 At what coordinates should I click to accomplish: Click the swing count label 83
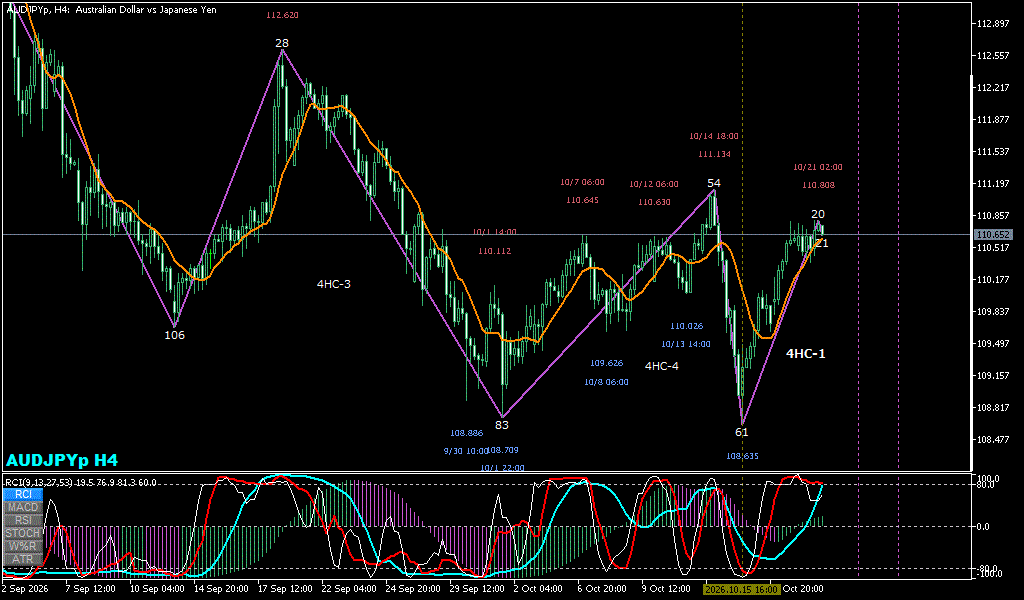[x=502, y=425]
